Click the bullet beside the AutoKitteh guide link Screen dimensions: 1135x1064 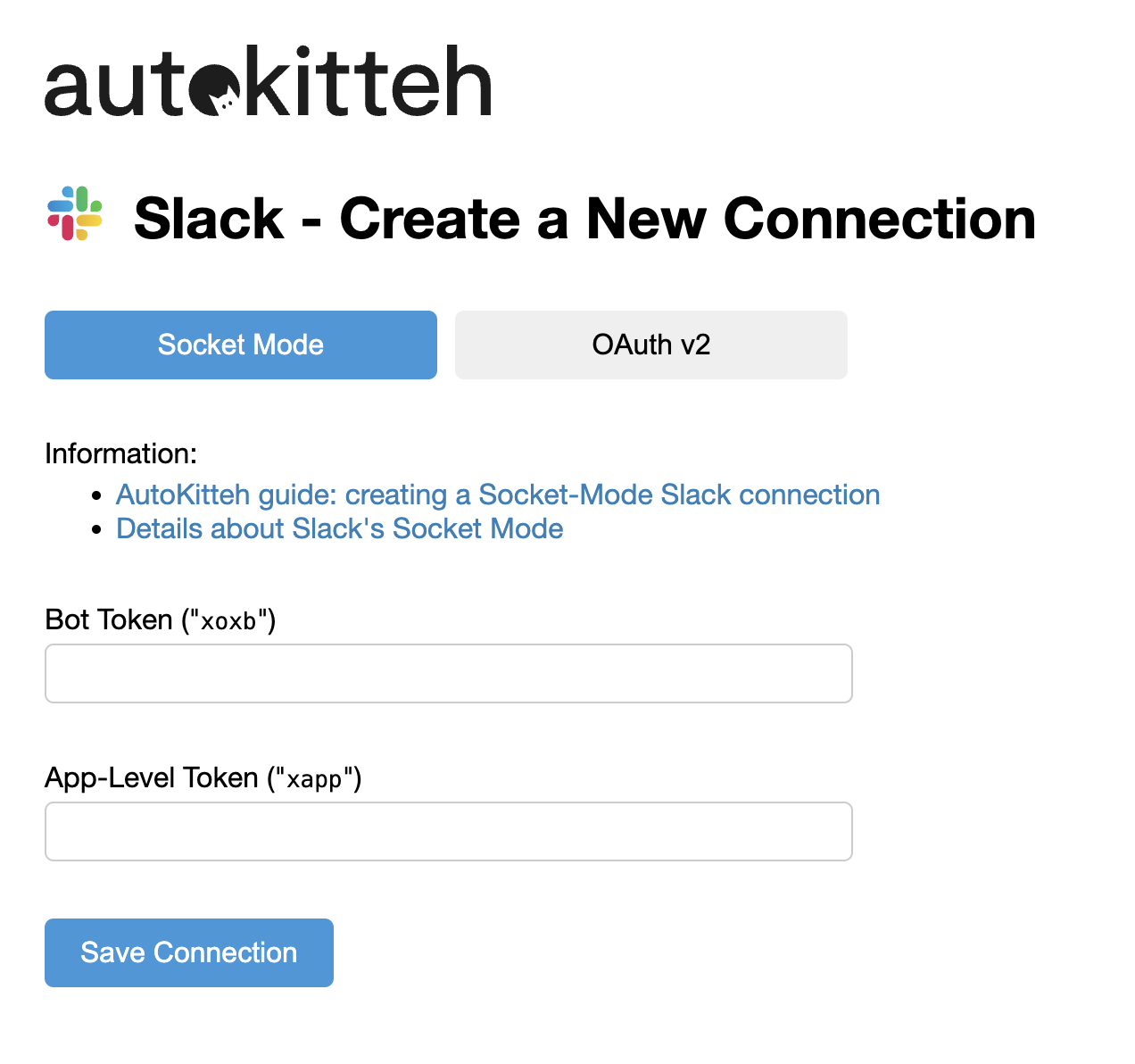(98, 495)
